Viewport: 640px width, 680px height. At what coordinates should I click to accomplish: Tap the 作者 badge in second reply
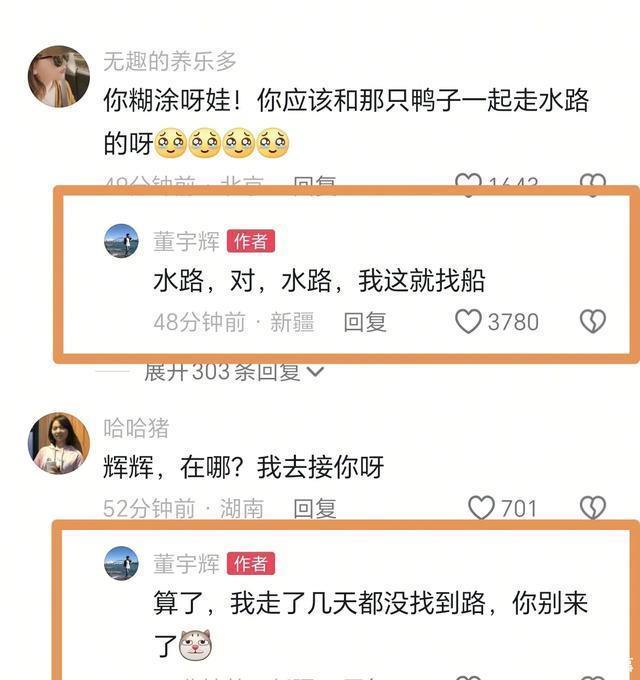(251, 564)
